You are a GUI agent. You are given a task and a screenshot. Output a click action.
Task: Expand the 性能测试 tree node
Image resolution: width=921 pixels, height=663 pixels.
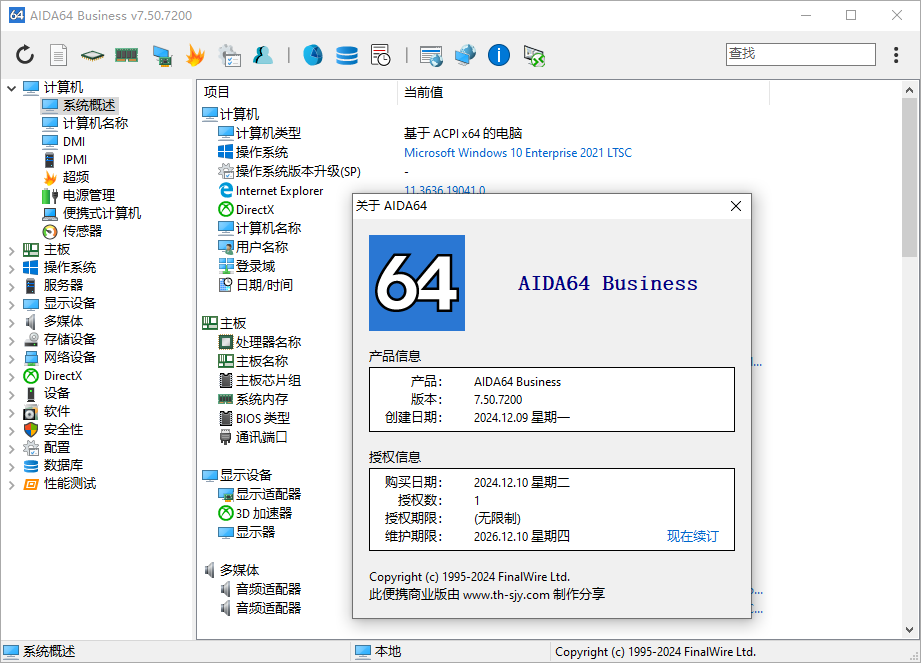pos(11,485)
